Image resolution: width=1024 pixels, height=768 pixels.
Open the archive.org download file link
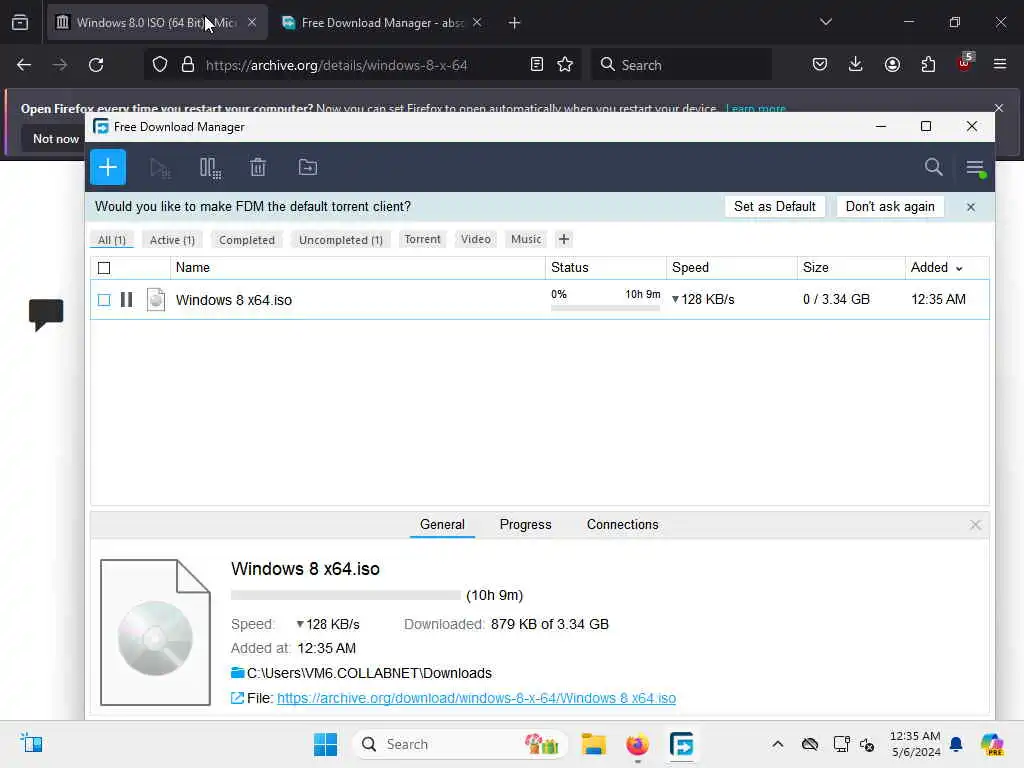pyautogui.click(x=477, y=698)
